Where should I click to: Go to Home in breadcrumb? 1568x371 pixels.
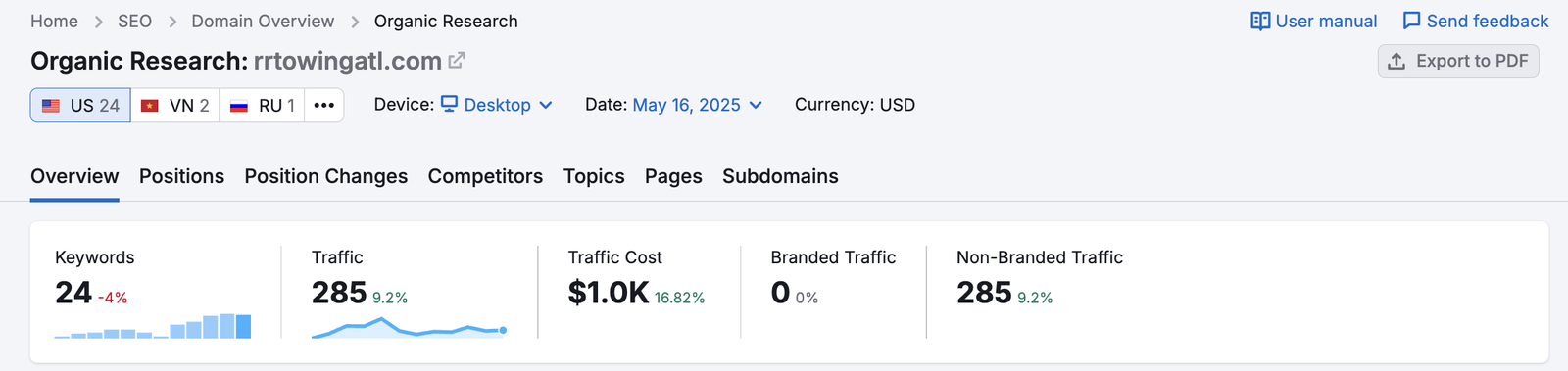click(x=54, y=21)
